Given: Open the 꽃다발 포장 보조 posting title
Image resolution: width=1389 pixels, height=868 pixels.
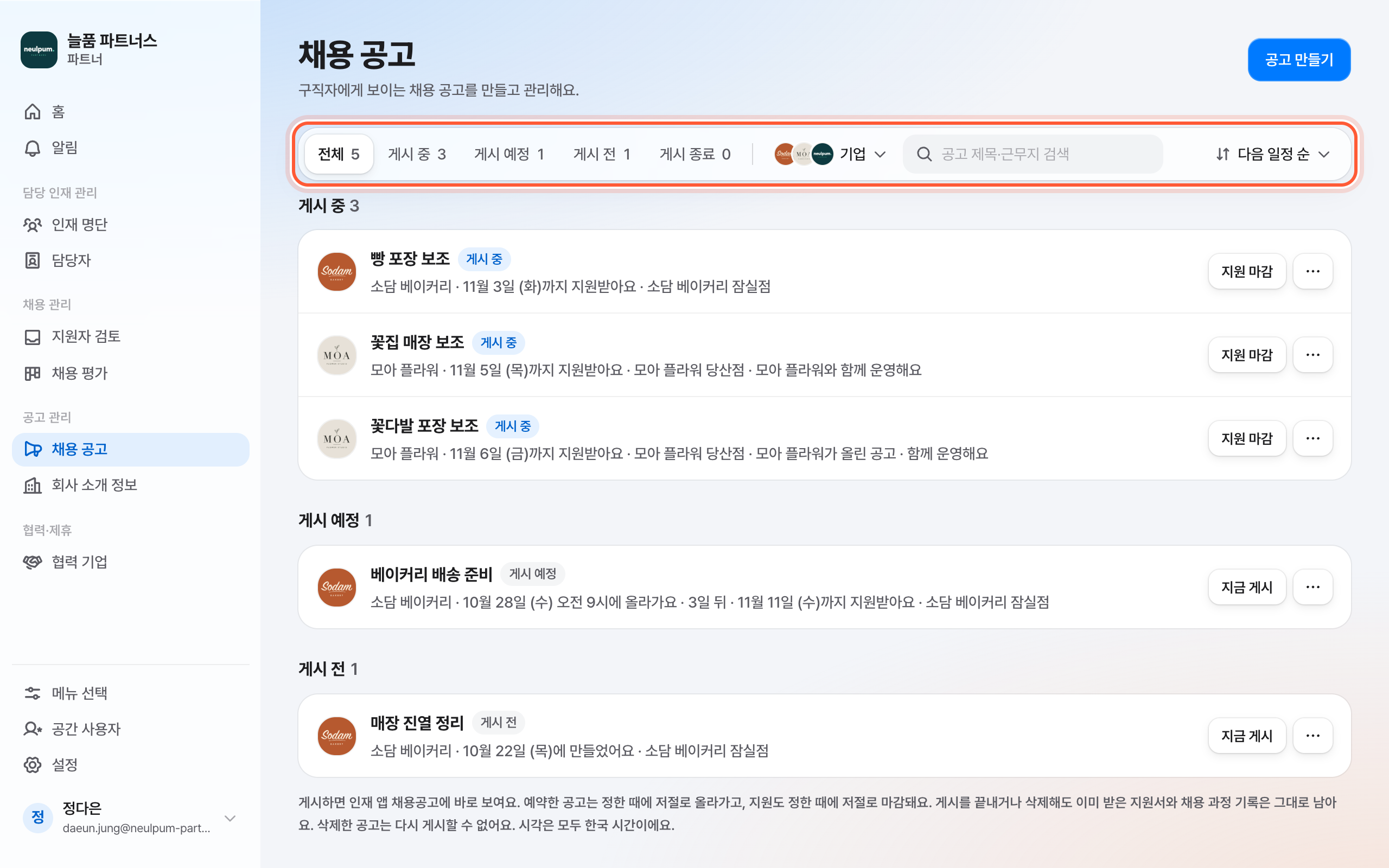Looking at the screenshot, I should [x=424, y=426].
